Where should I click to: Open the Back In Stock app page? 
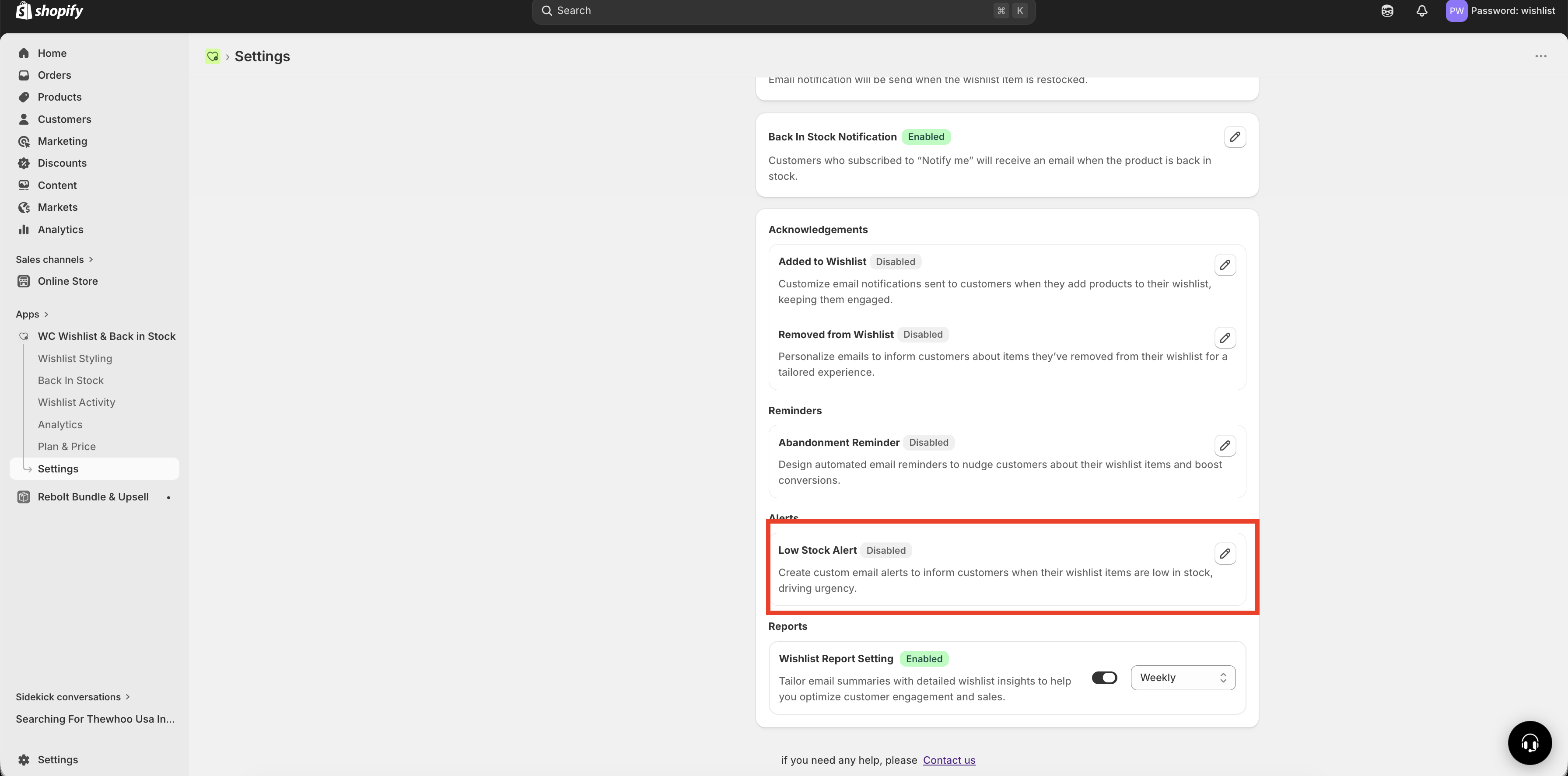[70, 381]
